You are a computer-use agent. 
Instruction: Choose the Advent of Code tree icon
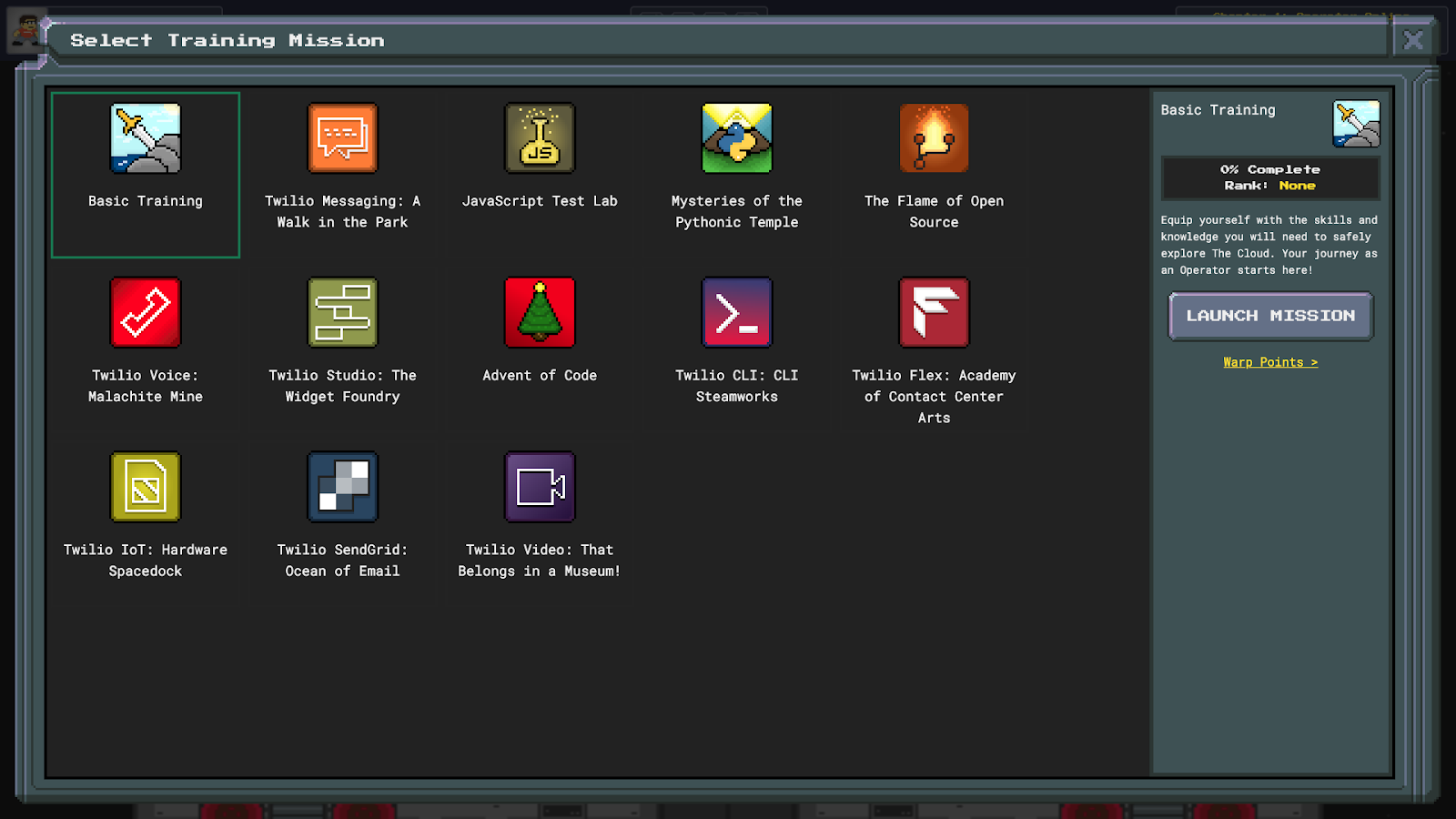pos(540,313)
